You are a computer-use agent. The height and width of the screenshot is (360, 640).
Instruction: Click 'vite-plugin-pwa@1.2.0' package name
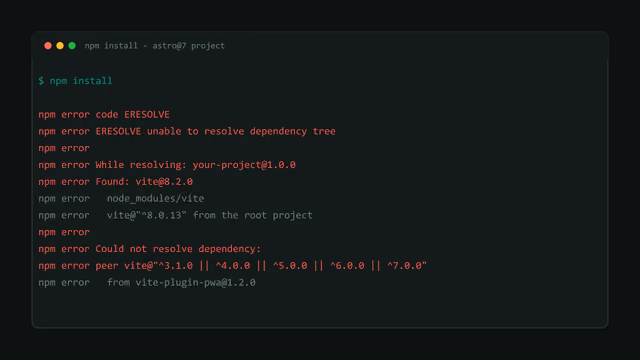tap(196, 282)
